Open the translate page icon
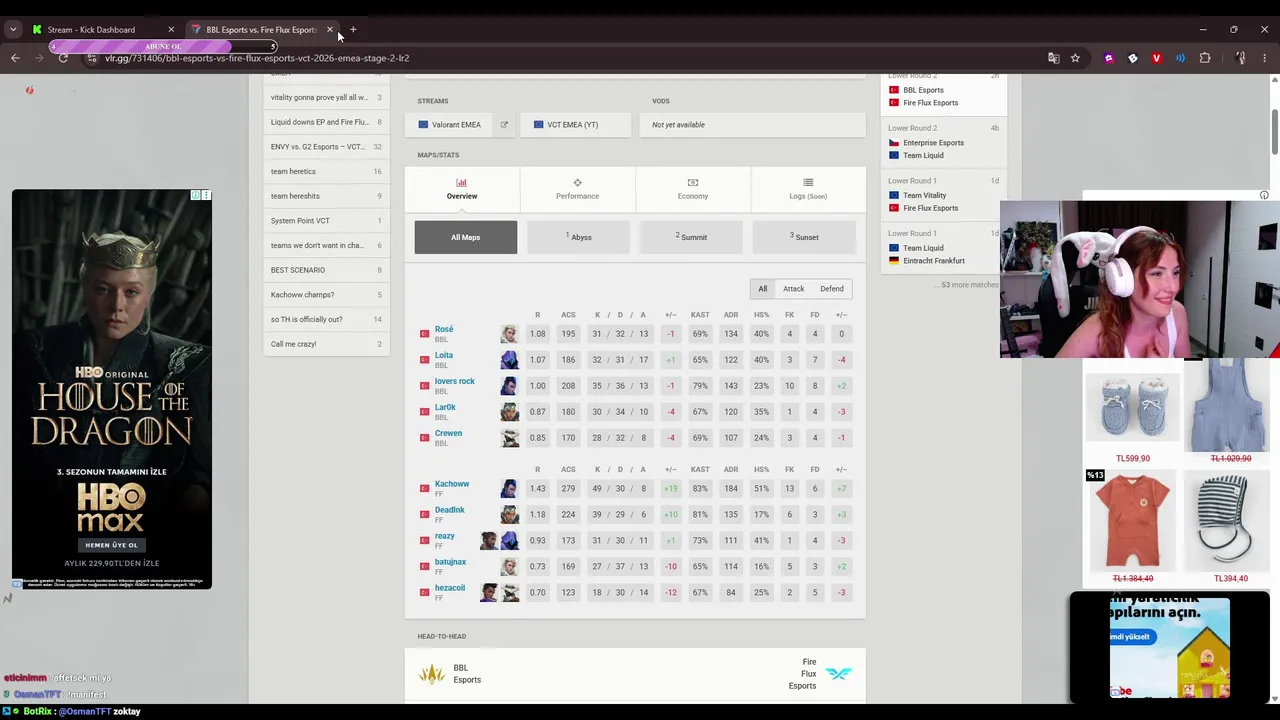This screenshot has height=720, width=1280. coord(1053,58)
